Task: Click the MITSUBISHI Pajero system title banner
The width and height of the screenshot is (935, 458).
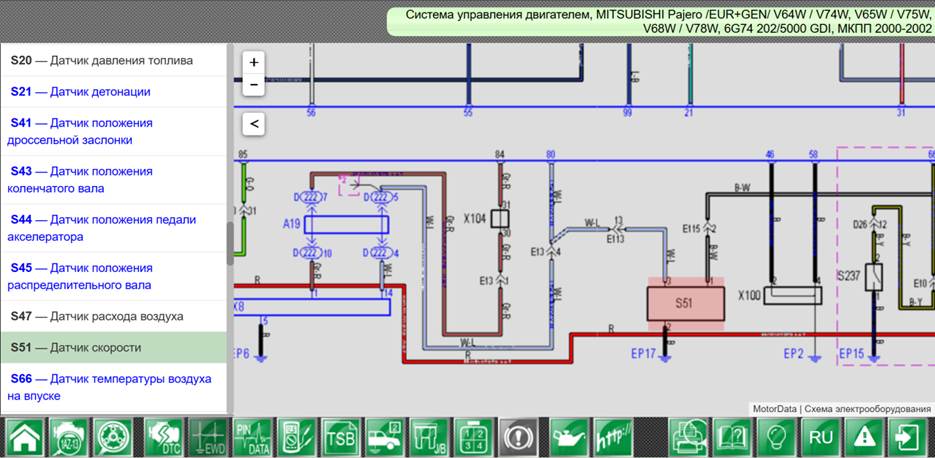Action: click(x=661, y=21)
